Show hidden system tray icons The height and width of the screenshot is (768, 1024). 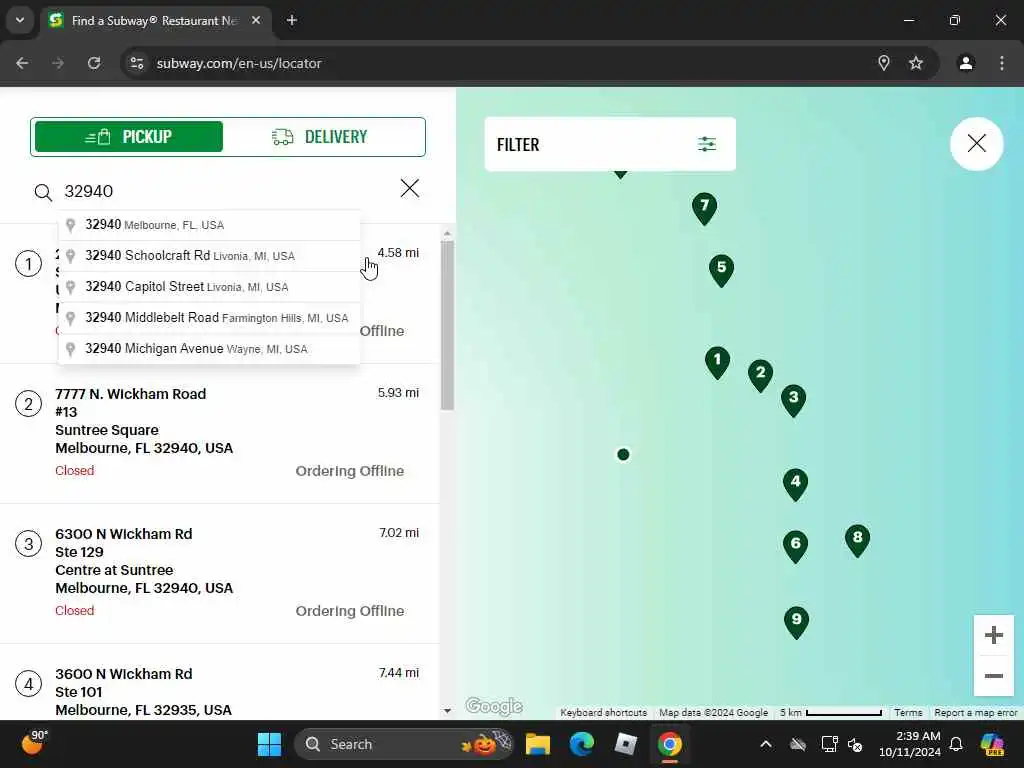pyautogui.click(x=766, y=744)
